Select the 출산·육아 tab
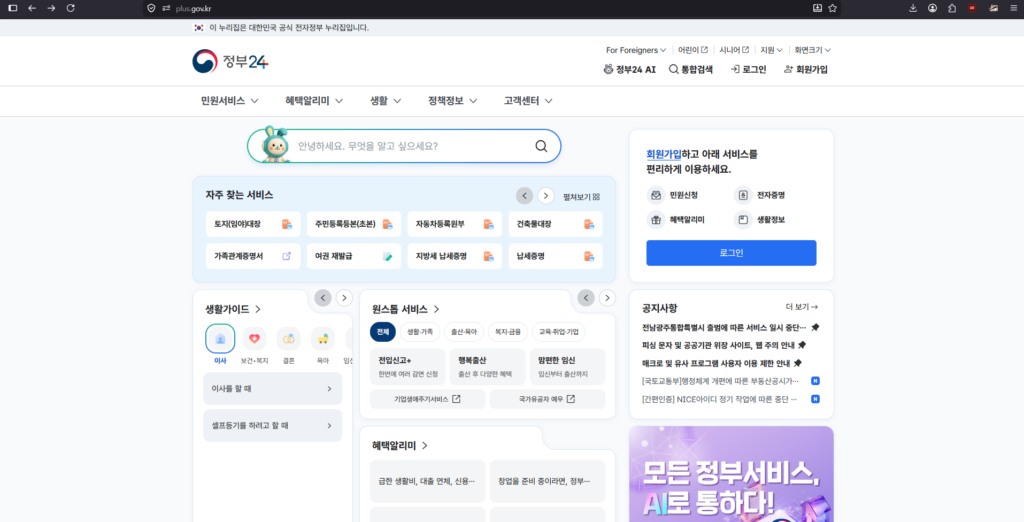 pyautogui.click(x=464, y=332)
